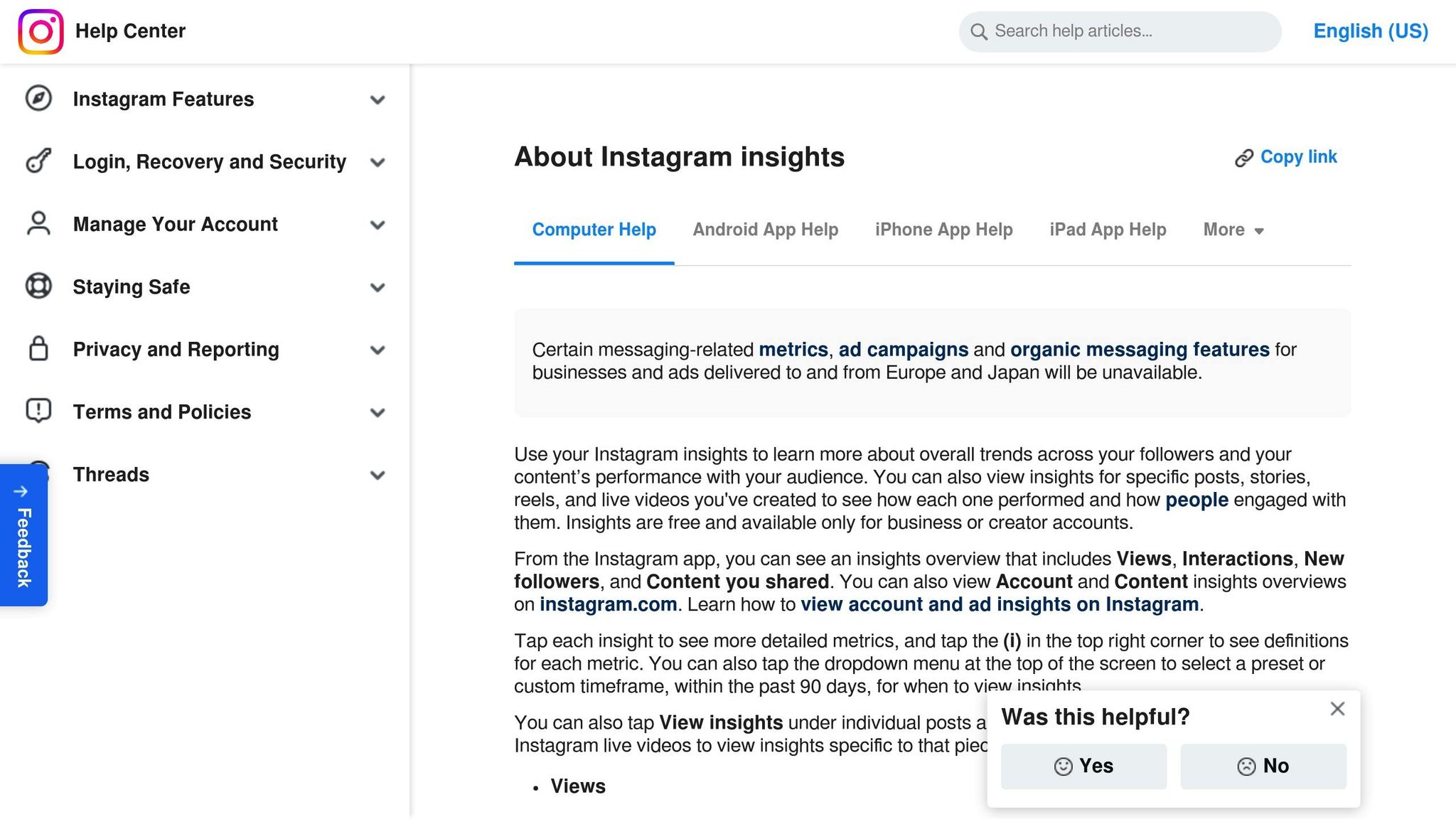Dismiss the Was this helpful popup
Image resolution: width=1456 pixels, height=819 pixels.
pyautogui.click(x=1337, y=709)
